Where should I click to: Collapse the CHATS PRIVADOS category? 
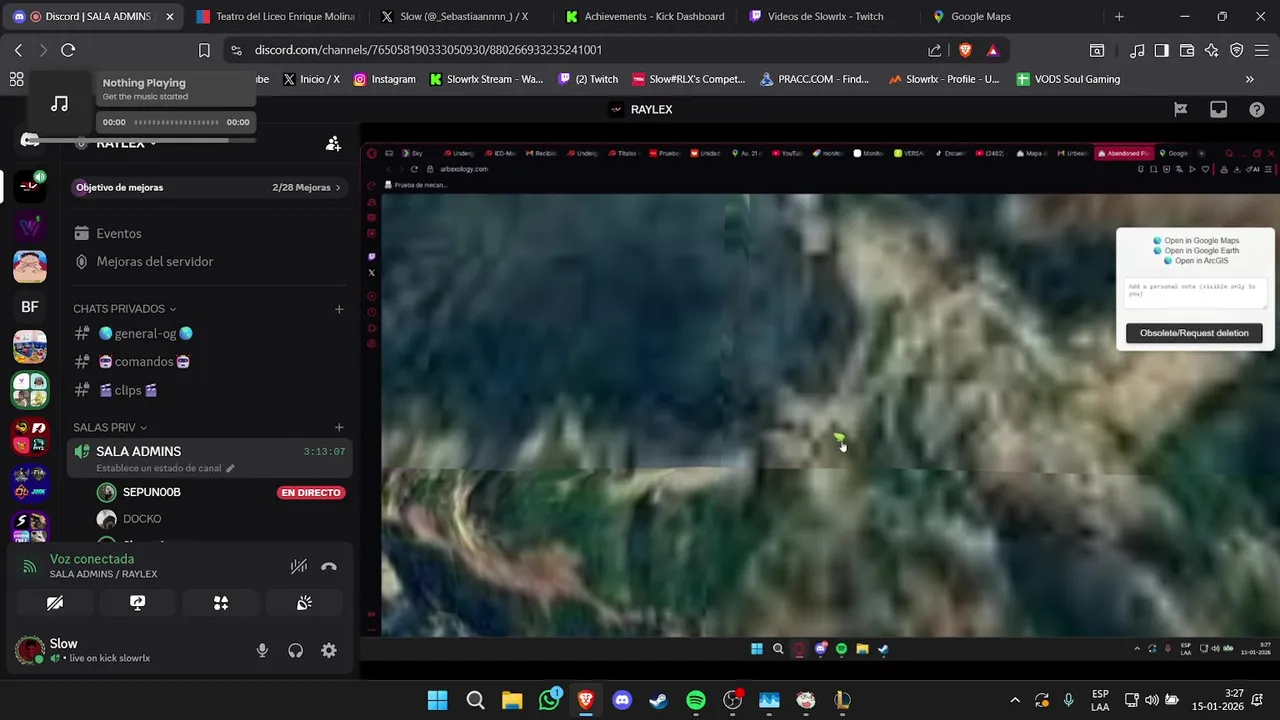coord(124,309)
